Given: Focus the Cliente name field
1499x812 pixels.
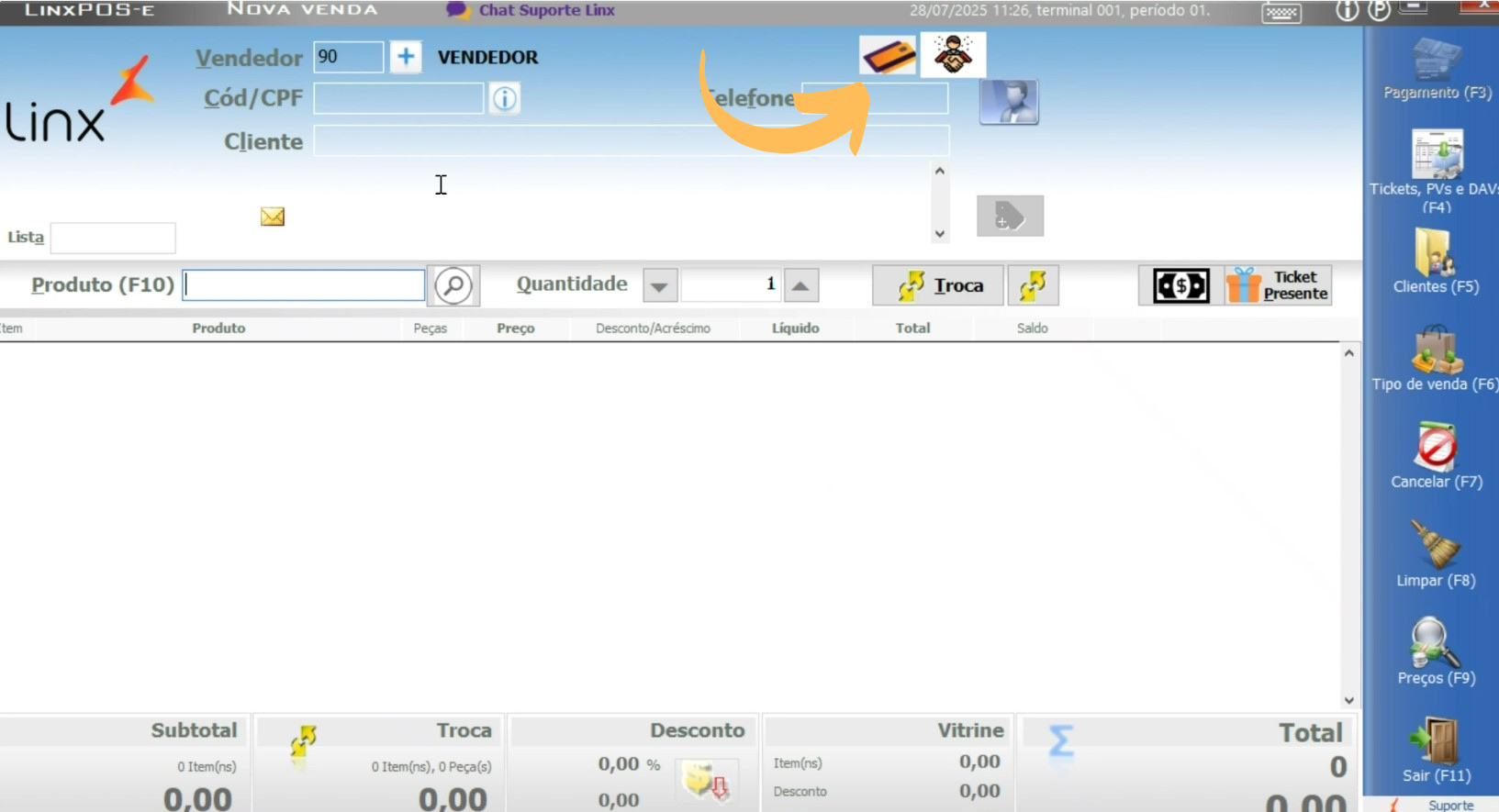Looking at the screenshot, I should [x=632, y=140].
